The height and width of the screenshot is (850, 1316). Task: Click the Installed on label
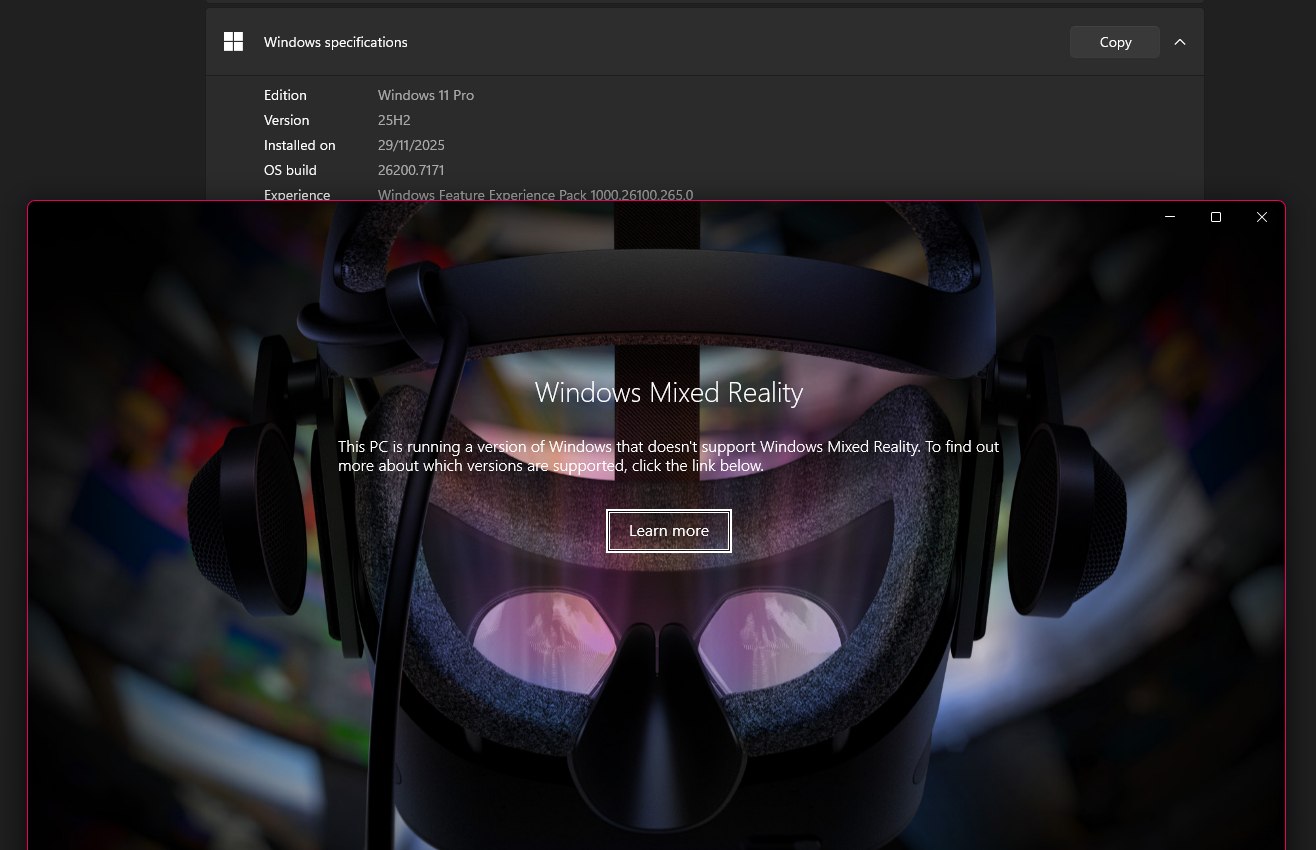[x=299, y=145]
